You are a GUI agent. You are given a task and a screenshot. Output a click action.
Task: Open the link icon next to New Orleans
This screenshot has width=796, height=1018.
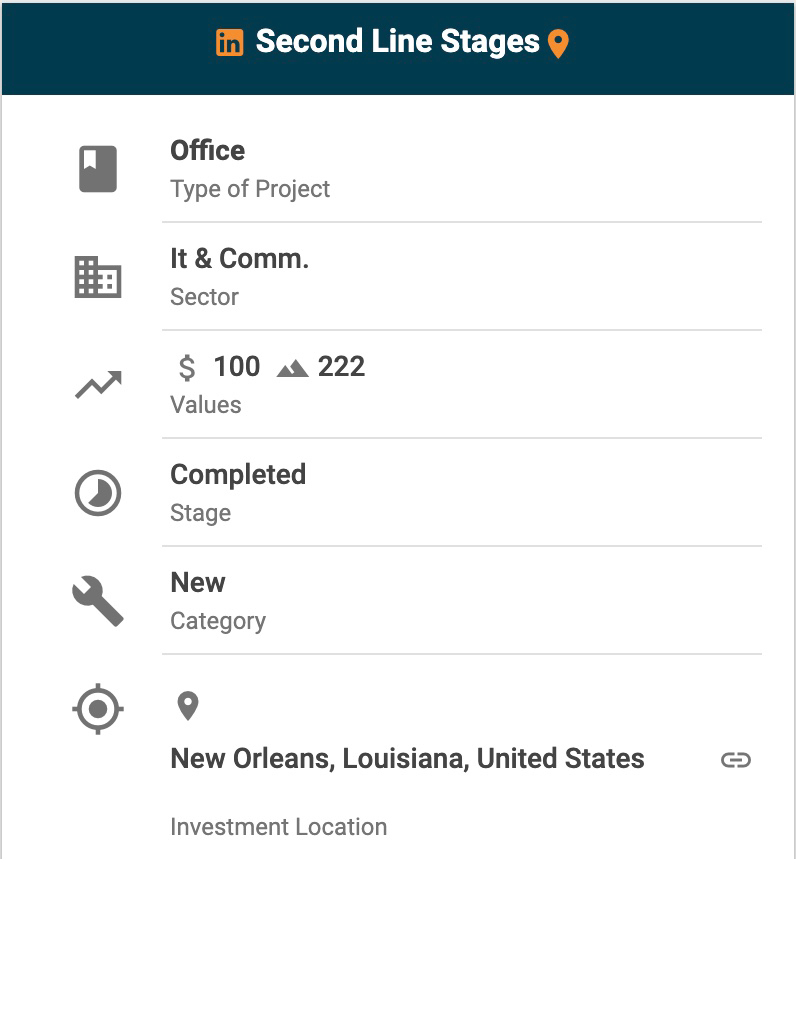click(x=736, y=760)
